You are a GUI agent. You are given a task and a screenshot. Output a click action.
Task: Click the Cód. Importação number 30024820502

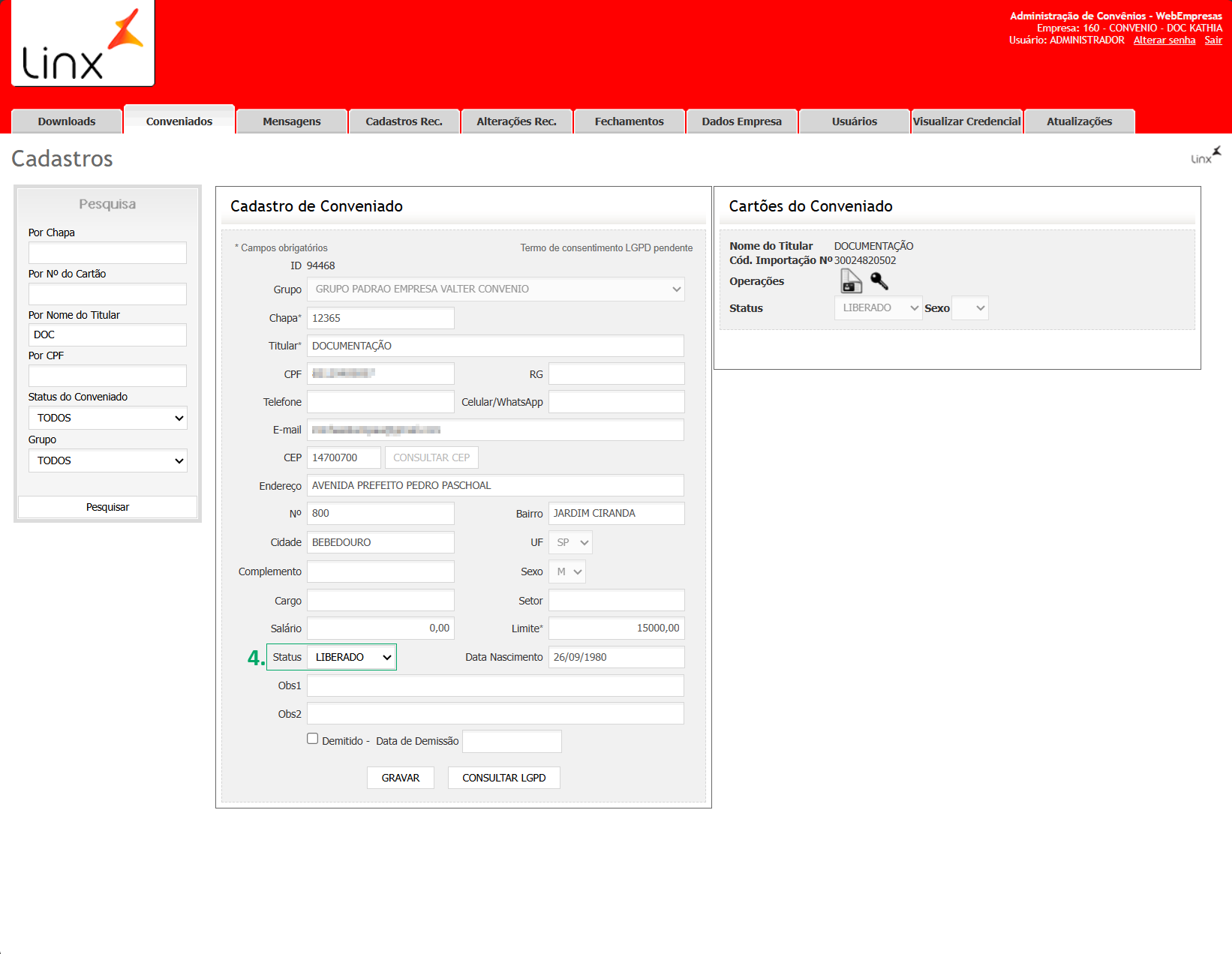point(865,260)
